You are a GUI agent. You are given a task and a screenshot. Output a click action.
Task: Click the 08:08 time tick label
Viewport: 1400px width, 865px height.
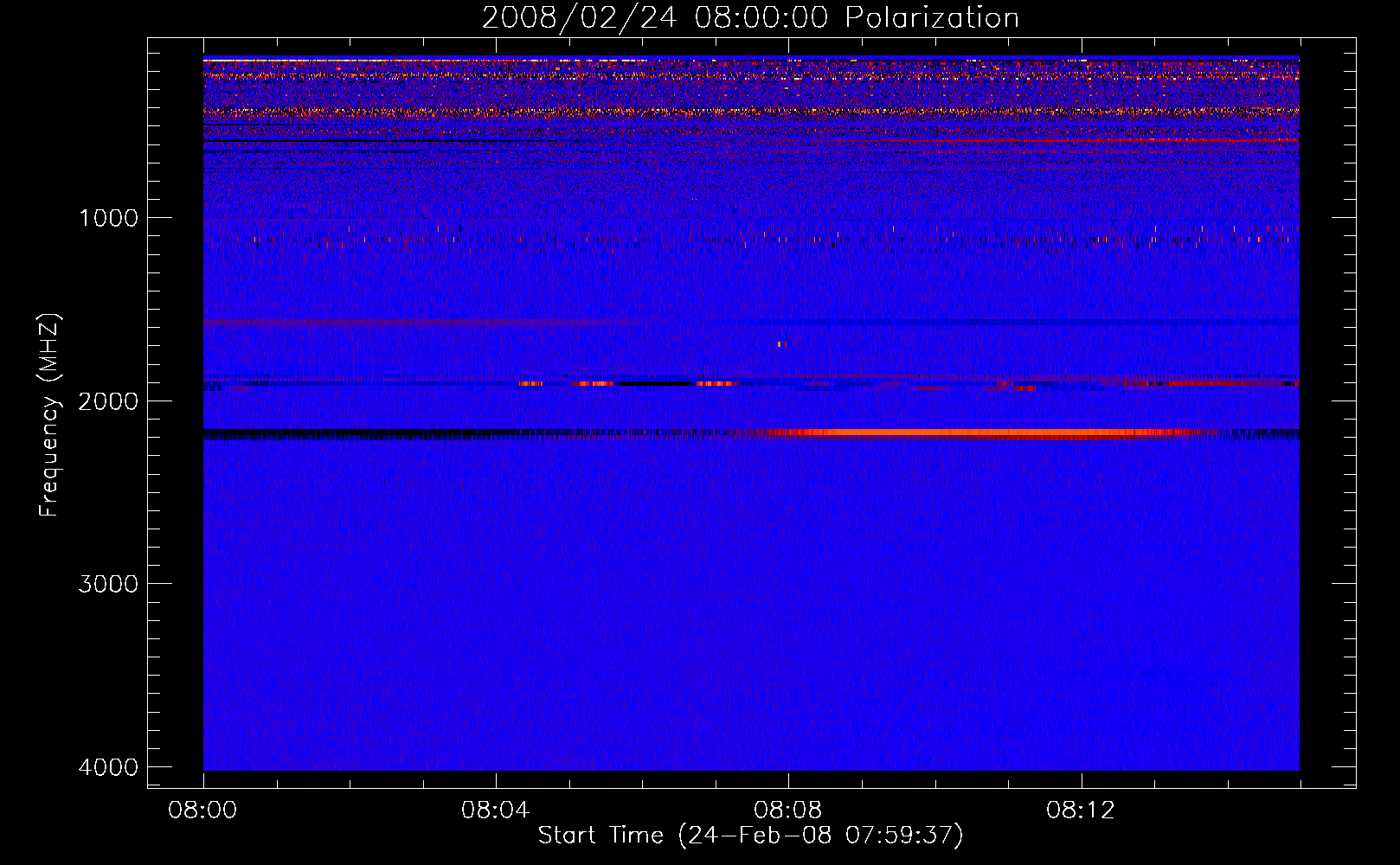[x=787, y=811]
